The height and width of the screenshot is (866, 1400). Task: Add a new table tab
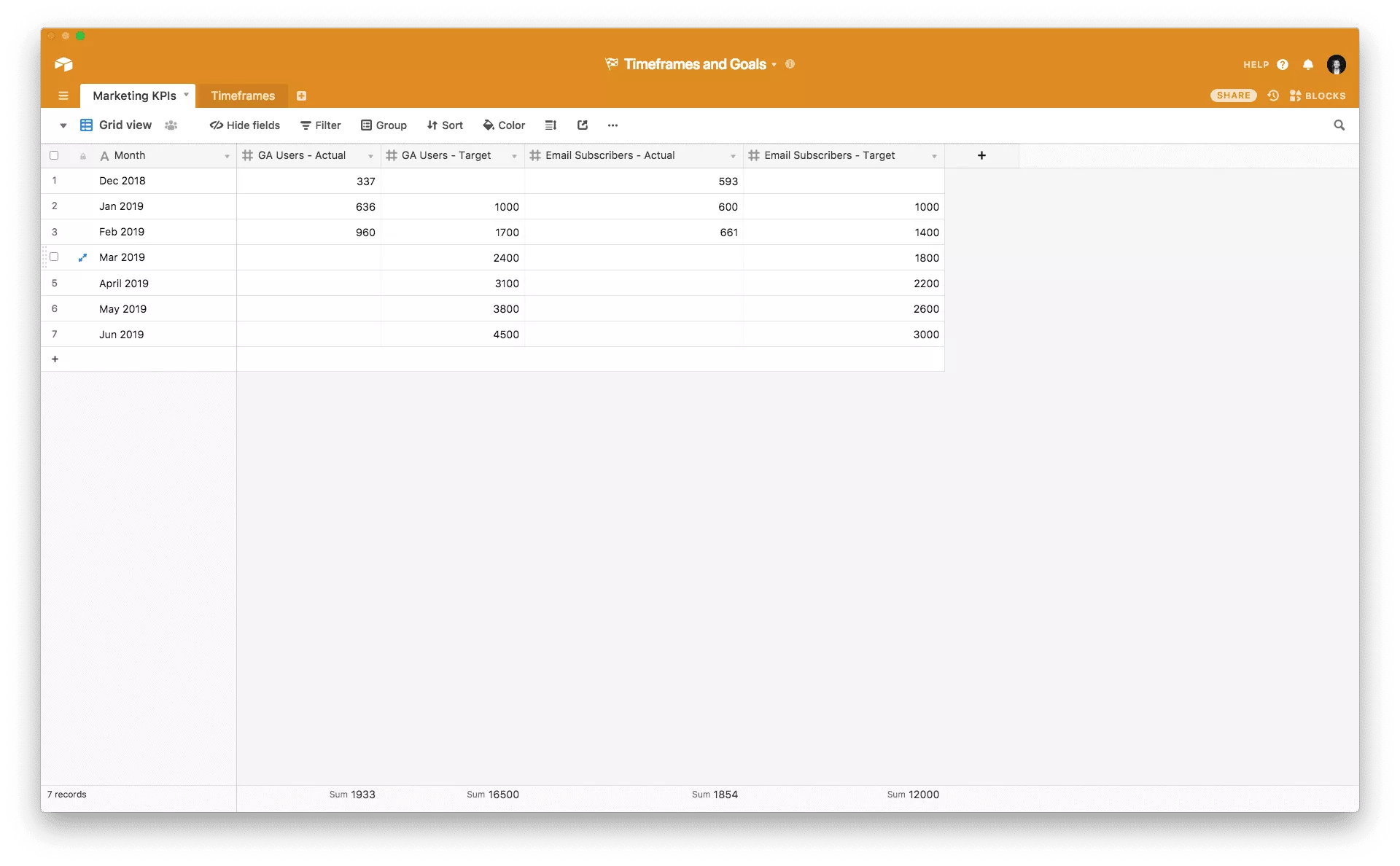point(301,95)
